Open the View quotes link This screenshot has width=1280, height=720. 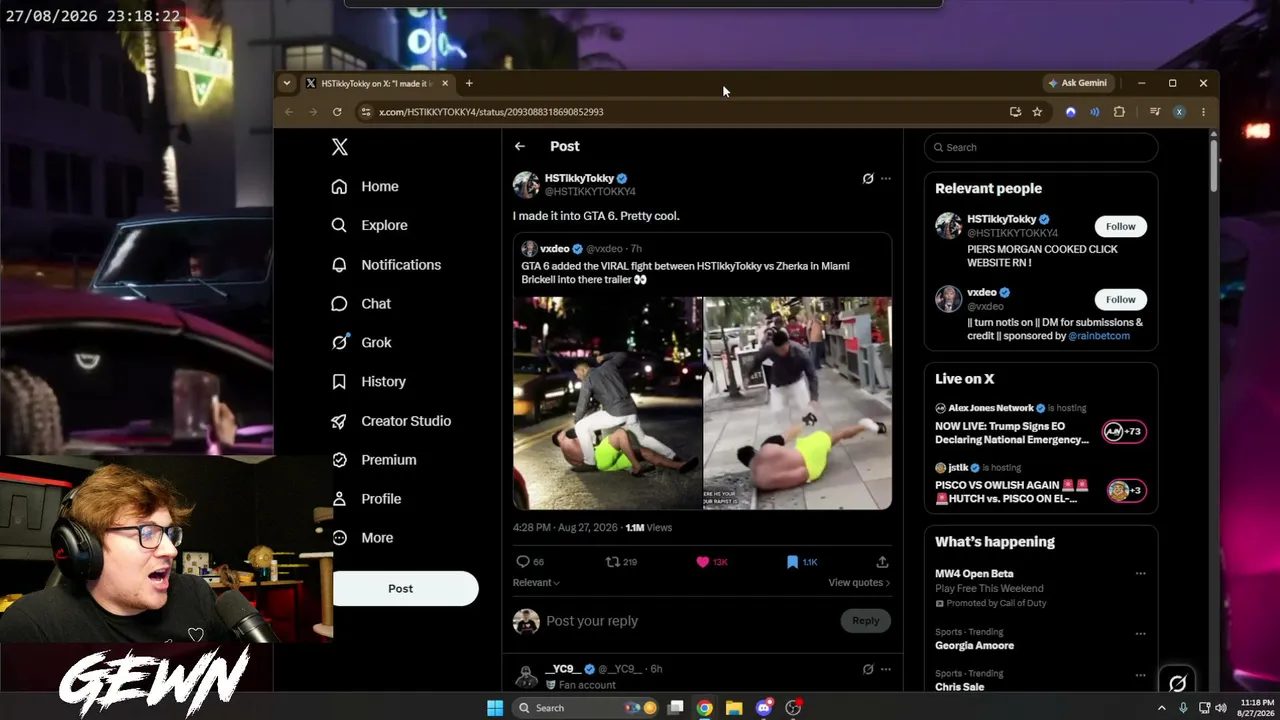859,582
